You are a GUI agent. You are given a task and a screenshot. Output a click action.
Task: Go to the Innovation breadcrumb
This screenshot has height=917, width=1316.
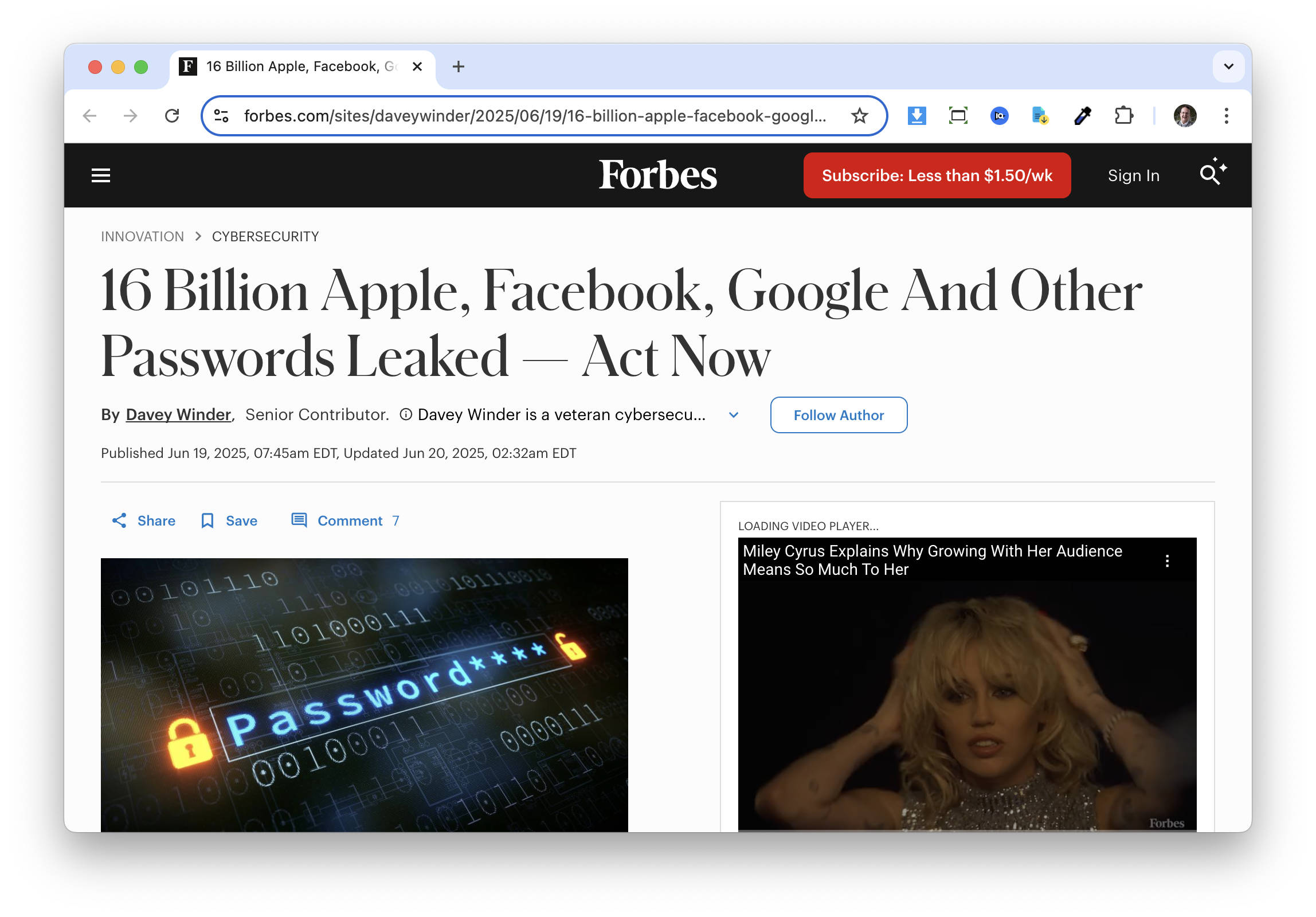tap(142, 237)
